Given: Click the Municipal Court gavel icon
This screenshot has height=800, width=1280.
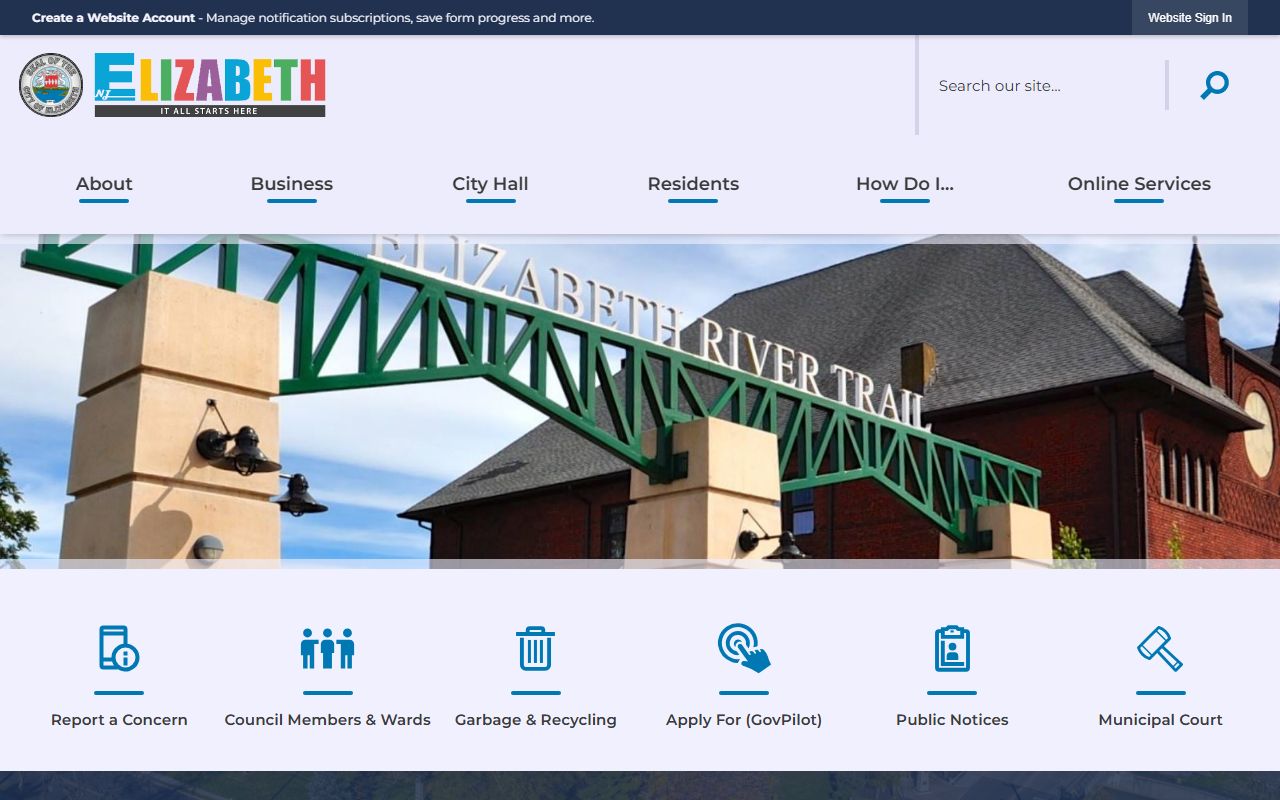Looking at the screenshot, I should pyautogui.click(x=1160, y=648).
